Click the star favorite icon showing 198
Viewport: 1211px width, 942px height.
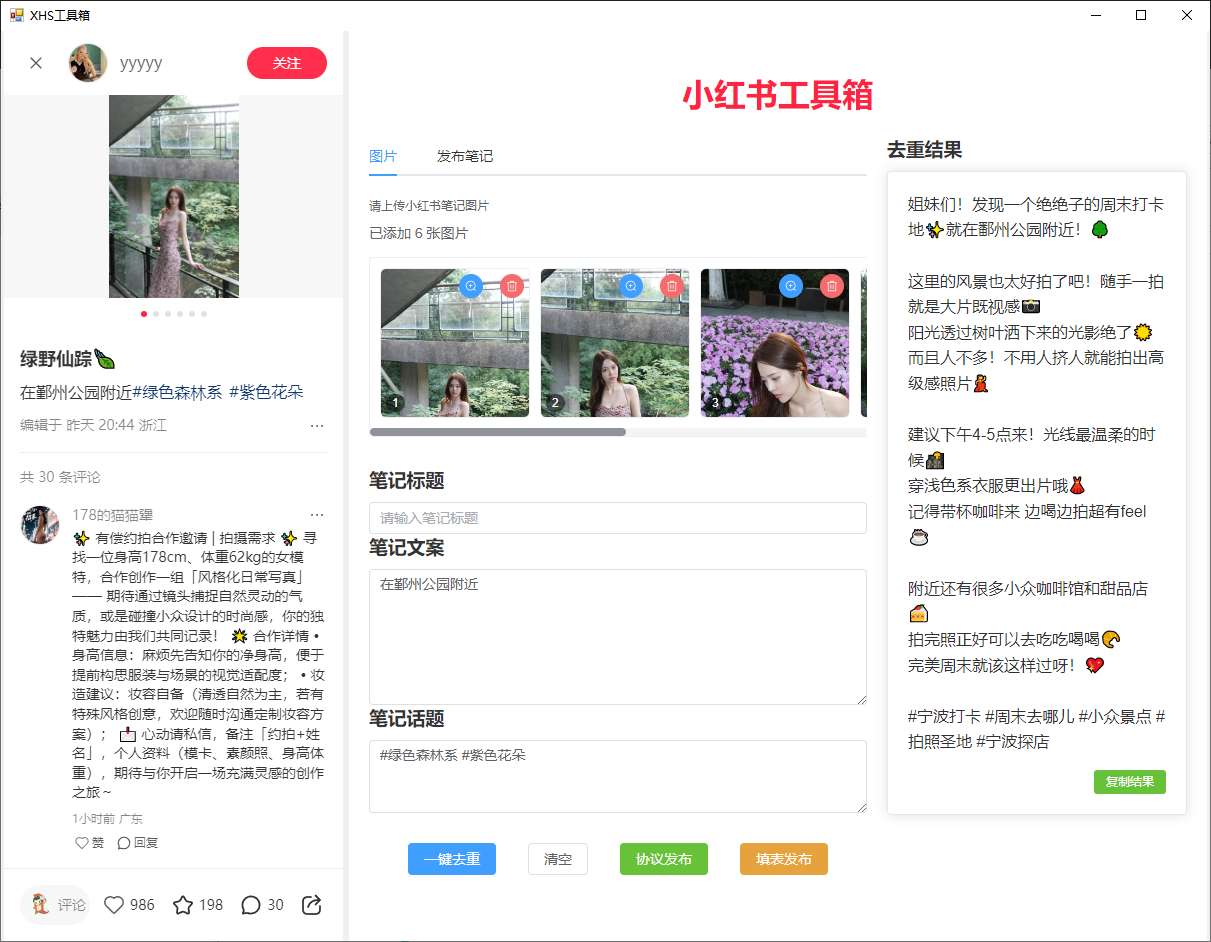click(x=183, y=905)
